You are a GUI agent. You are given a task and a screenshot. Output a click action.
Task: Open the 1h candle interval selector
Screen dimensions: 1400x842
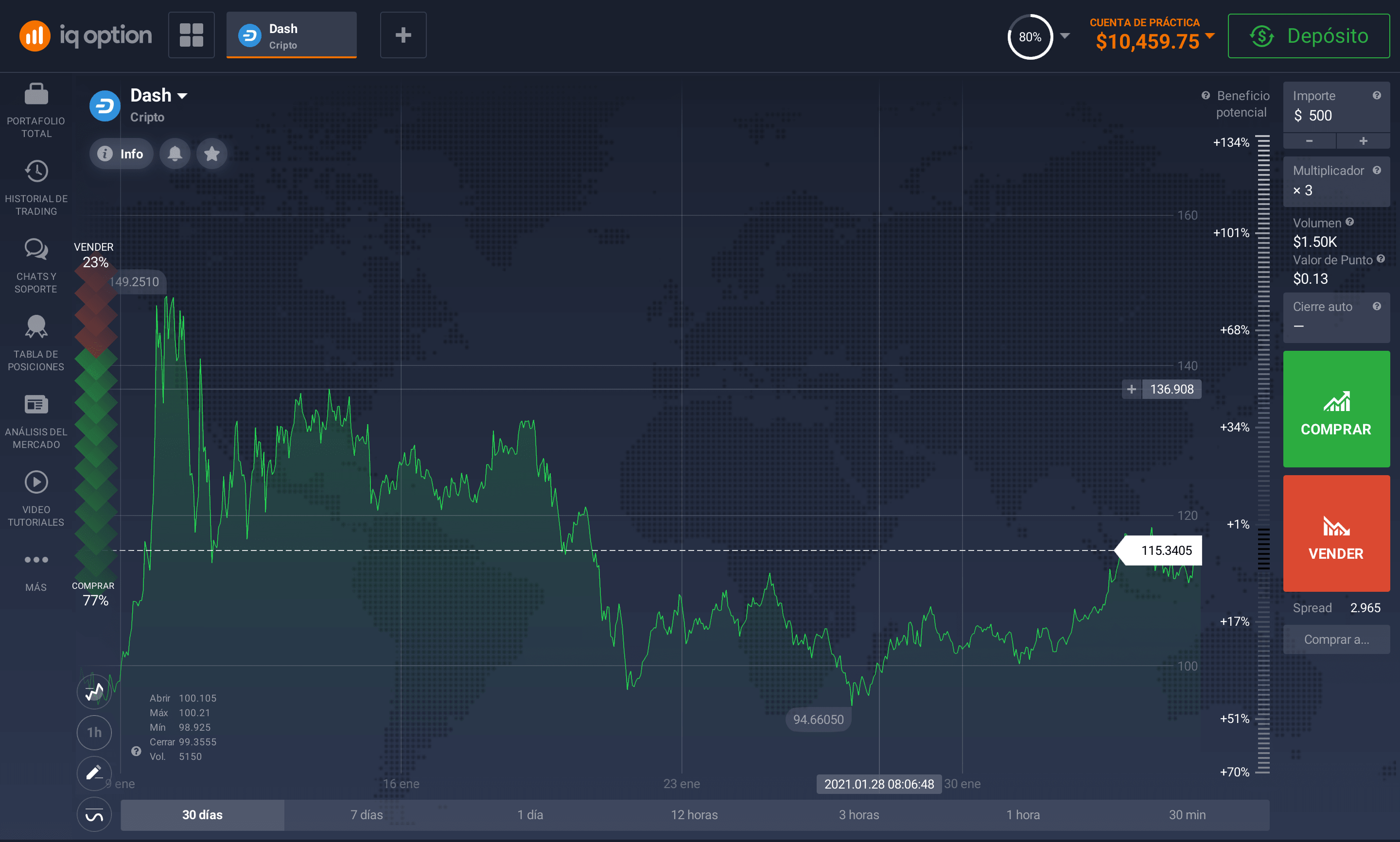[94, 733]
